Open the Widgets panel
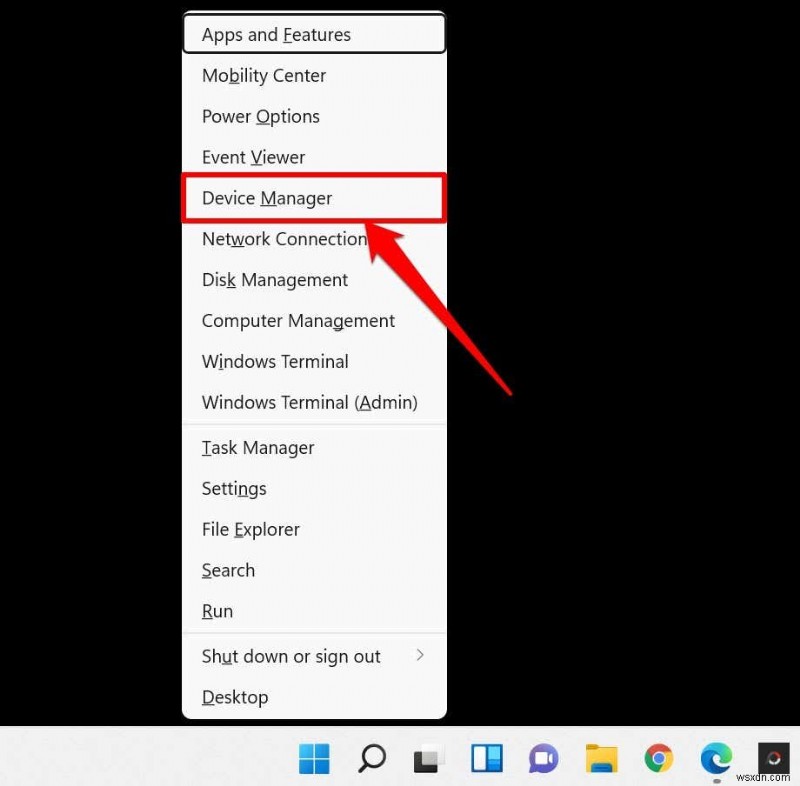The width and height of the screenshot is (800, 786). pos(485,760)
